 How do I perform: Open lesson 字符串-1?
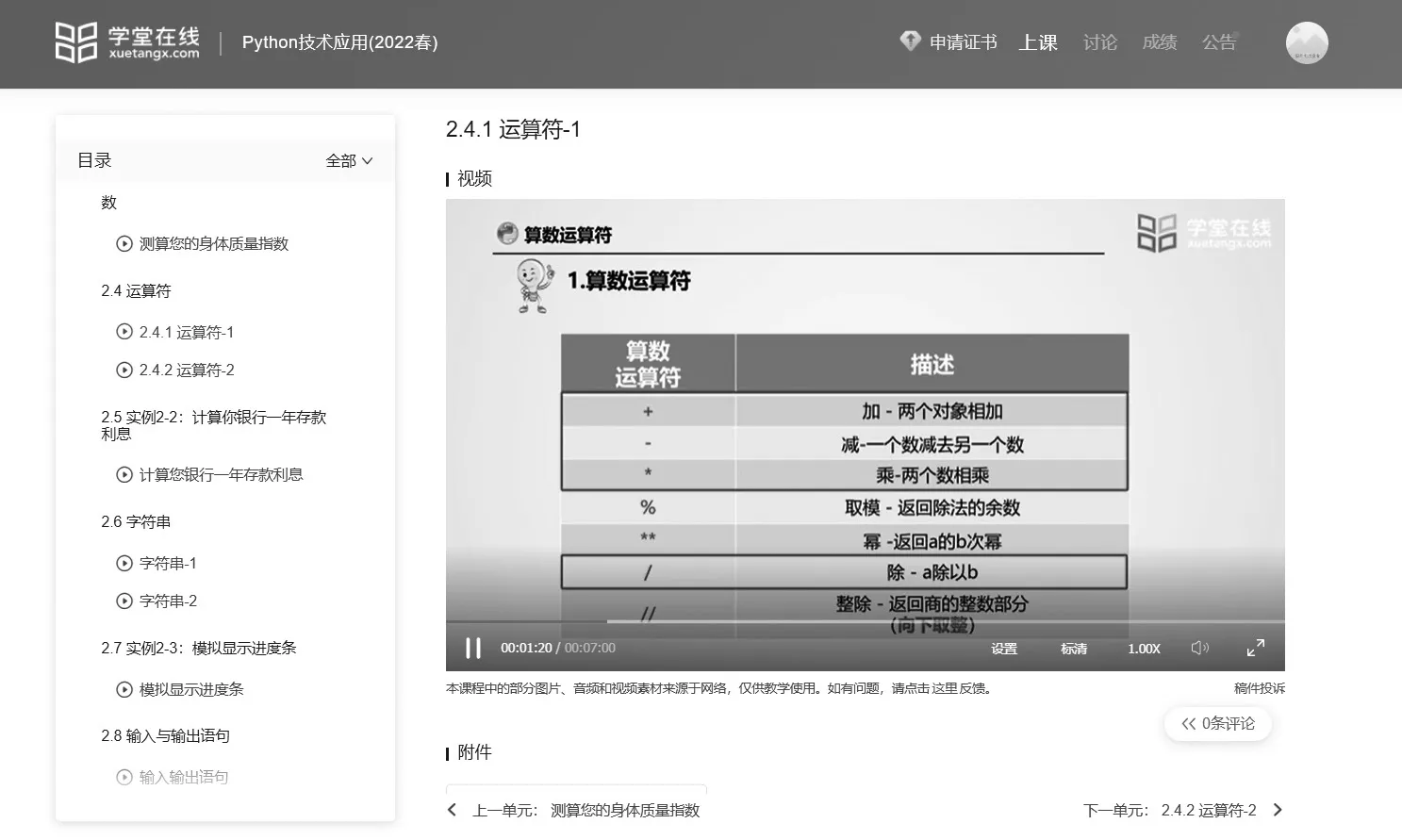168,564
